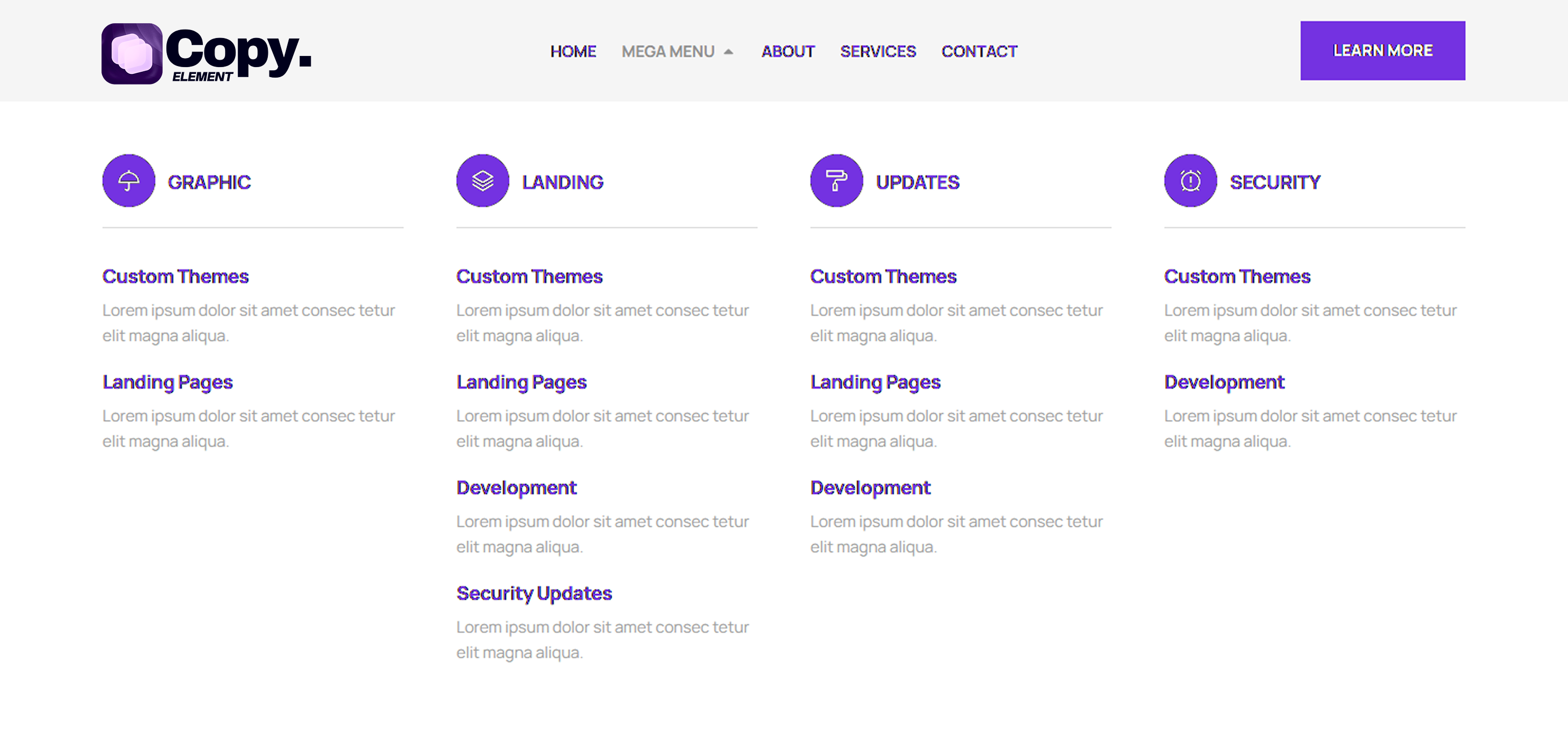The width and height of the screenshot is (1568, 733).
Task: Click the Security alarm clock icon
Action: [x=1190, y=181]
